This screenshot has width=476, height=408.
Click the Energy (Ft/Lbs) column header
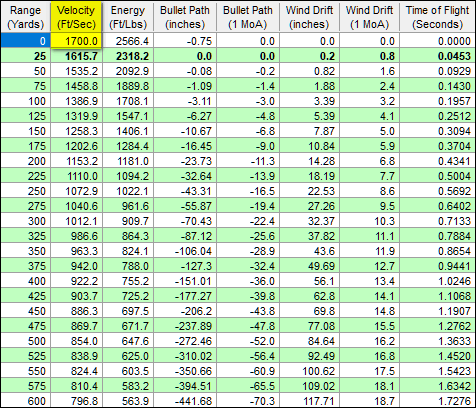[128, 17]
